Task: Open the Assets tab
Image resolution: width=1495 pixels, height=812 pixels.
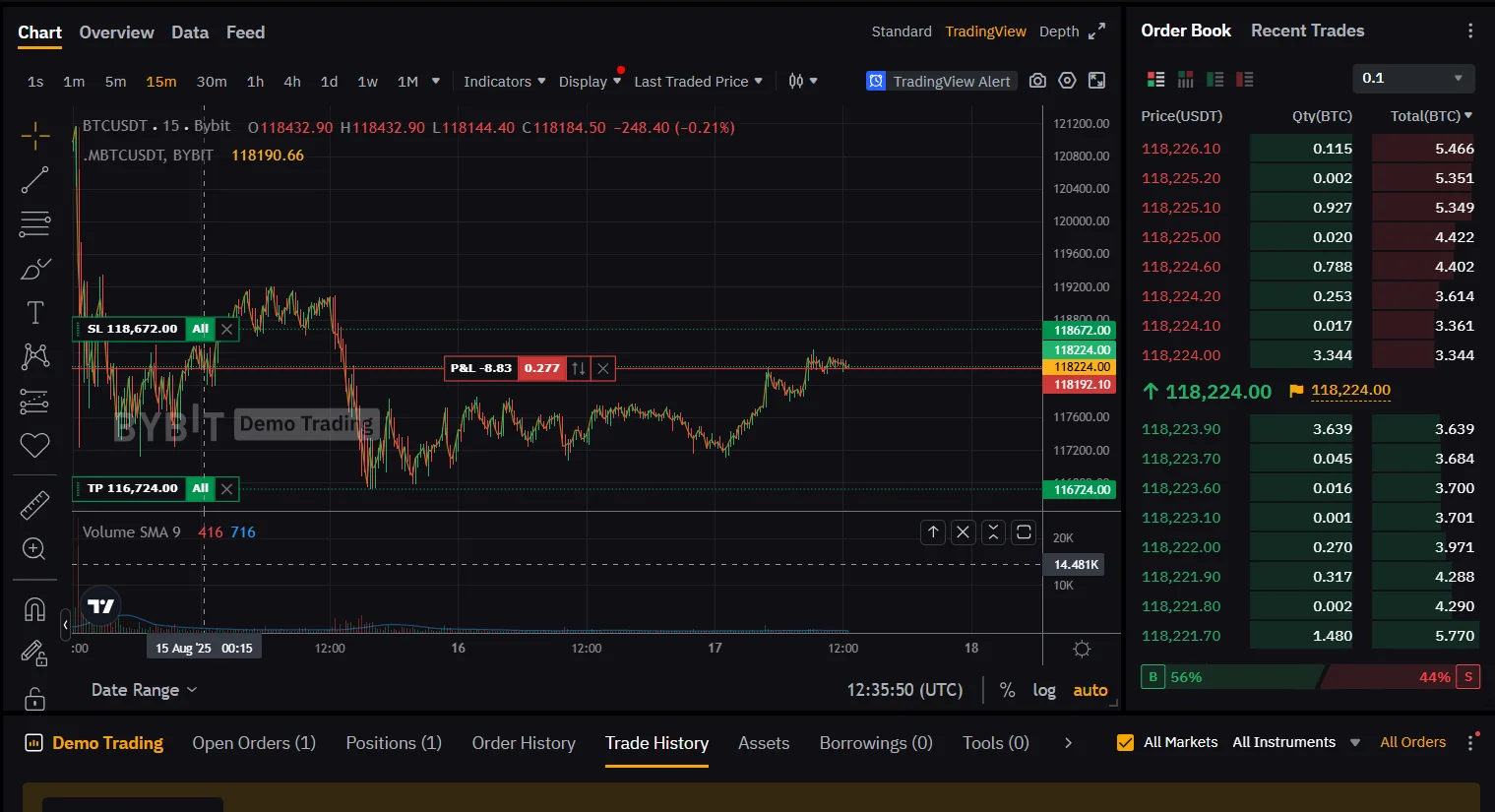Action: click(764, 743)
